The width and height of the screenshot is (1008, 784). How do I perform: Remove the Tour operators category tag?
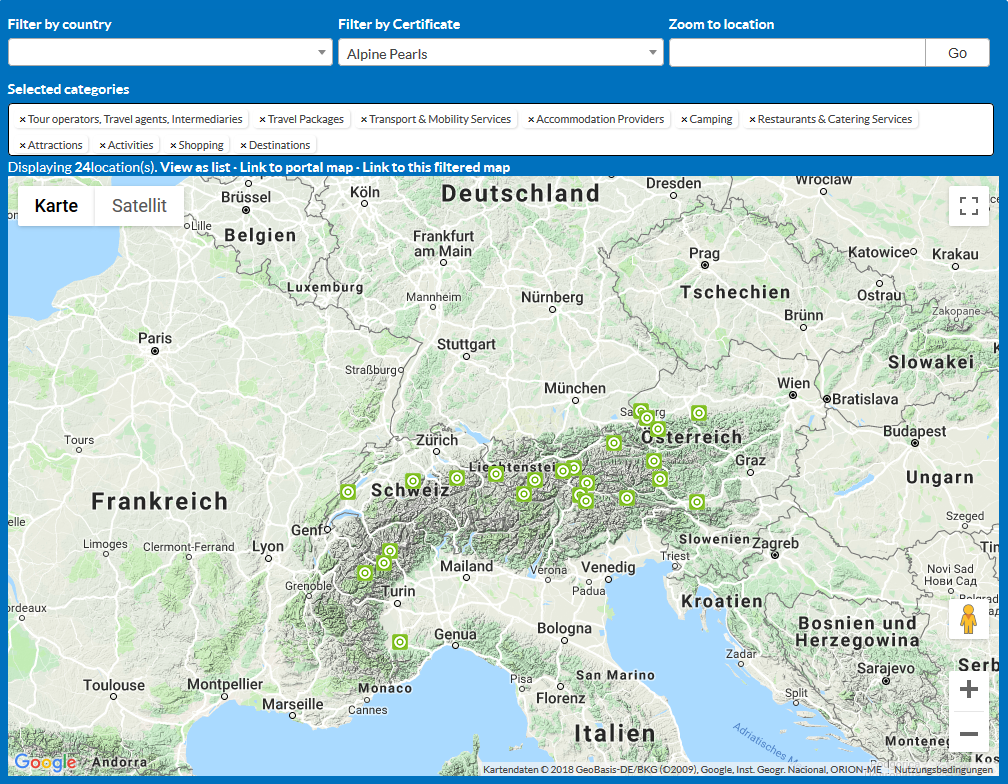pos(22,120)
